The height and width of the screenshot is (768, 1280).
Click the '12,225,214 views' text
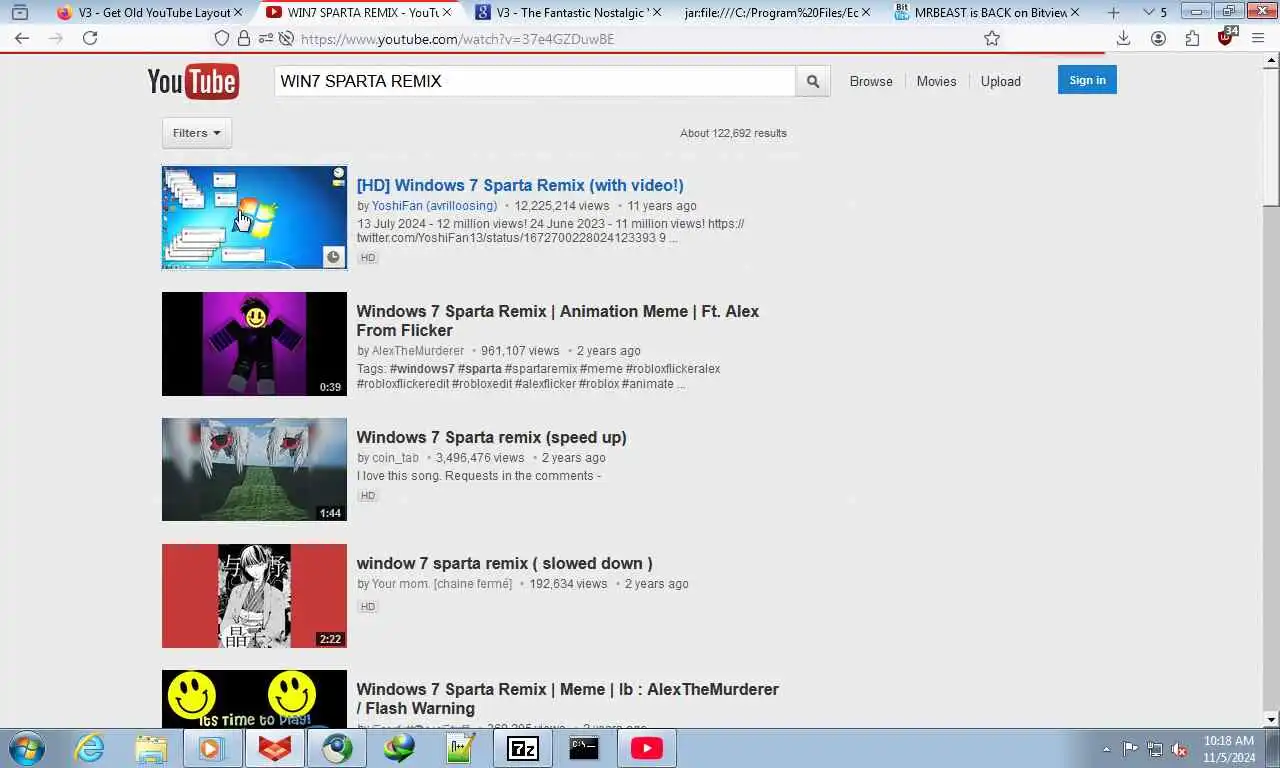point(562,206)
